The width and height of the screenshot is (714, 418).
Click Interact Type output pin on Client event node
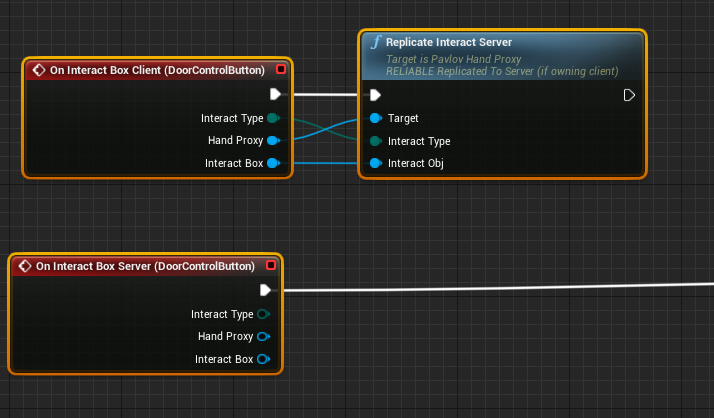[x=274, y=118]
